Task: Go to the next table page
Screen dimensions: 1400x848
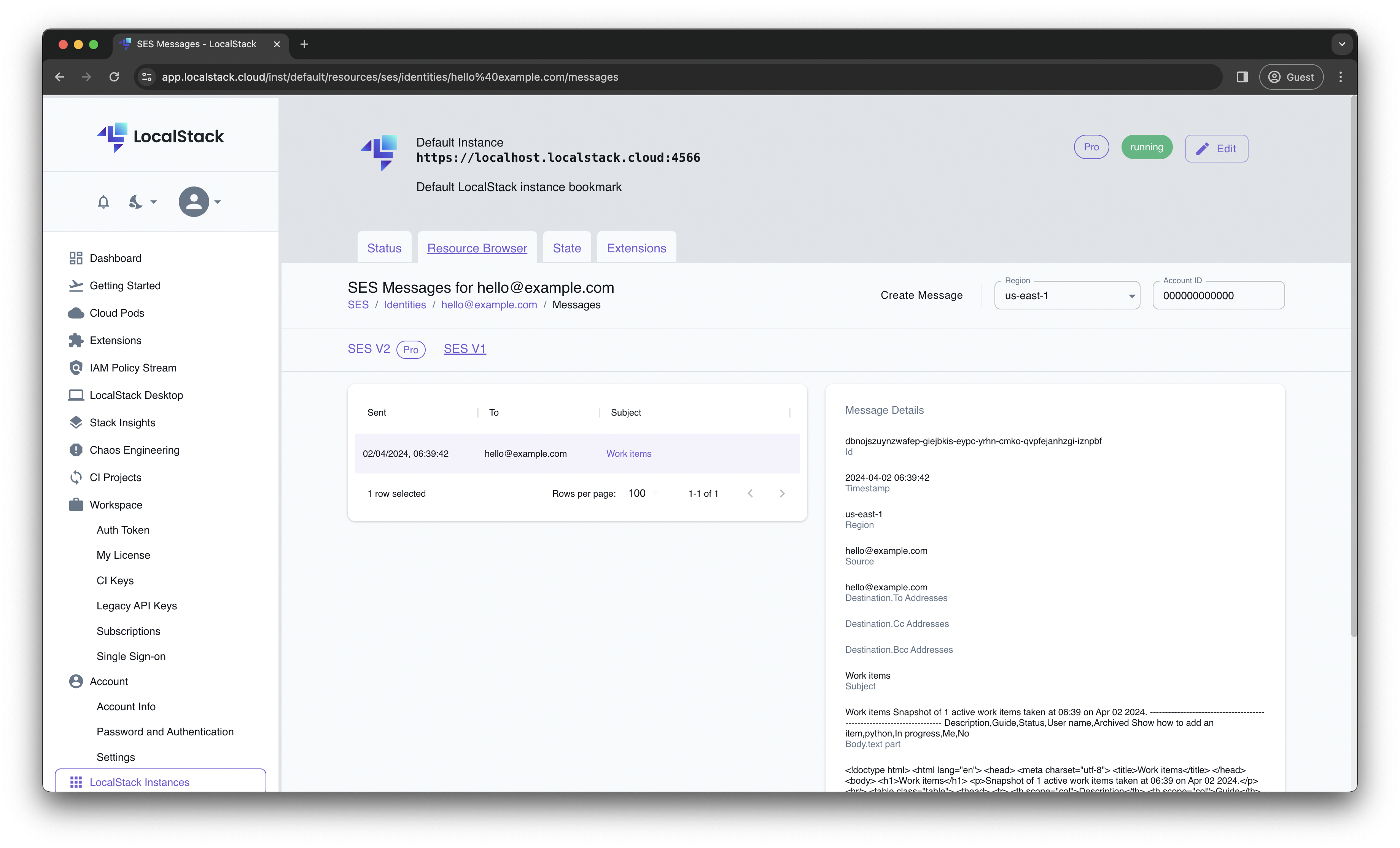Action: (x=782, y=493)
